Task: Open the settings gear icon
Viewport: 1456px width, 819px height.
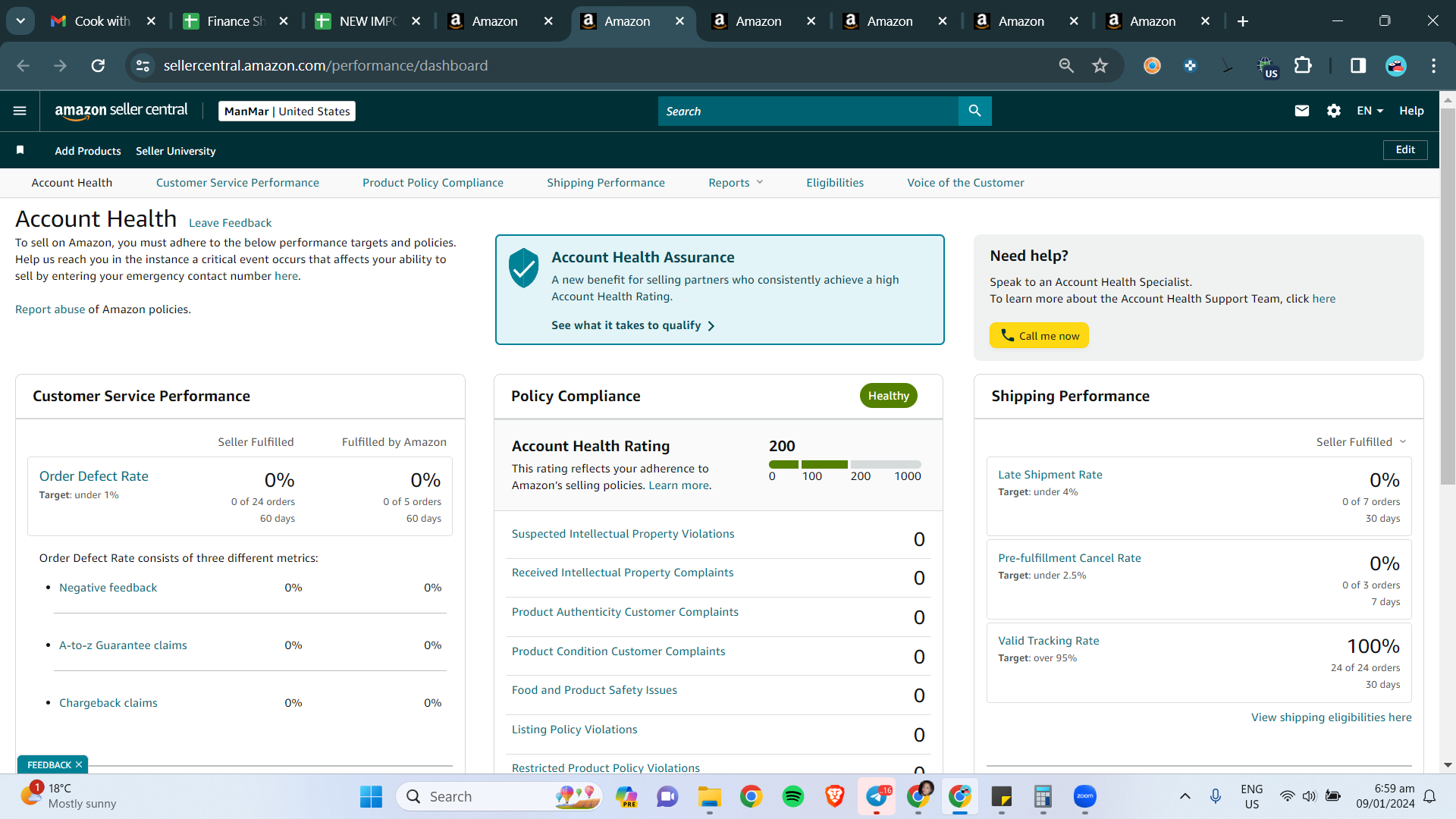Action: [x=1334, y=111]
